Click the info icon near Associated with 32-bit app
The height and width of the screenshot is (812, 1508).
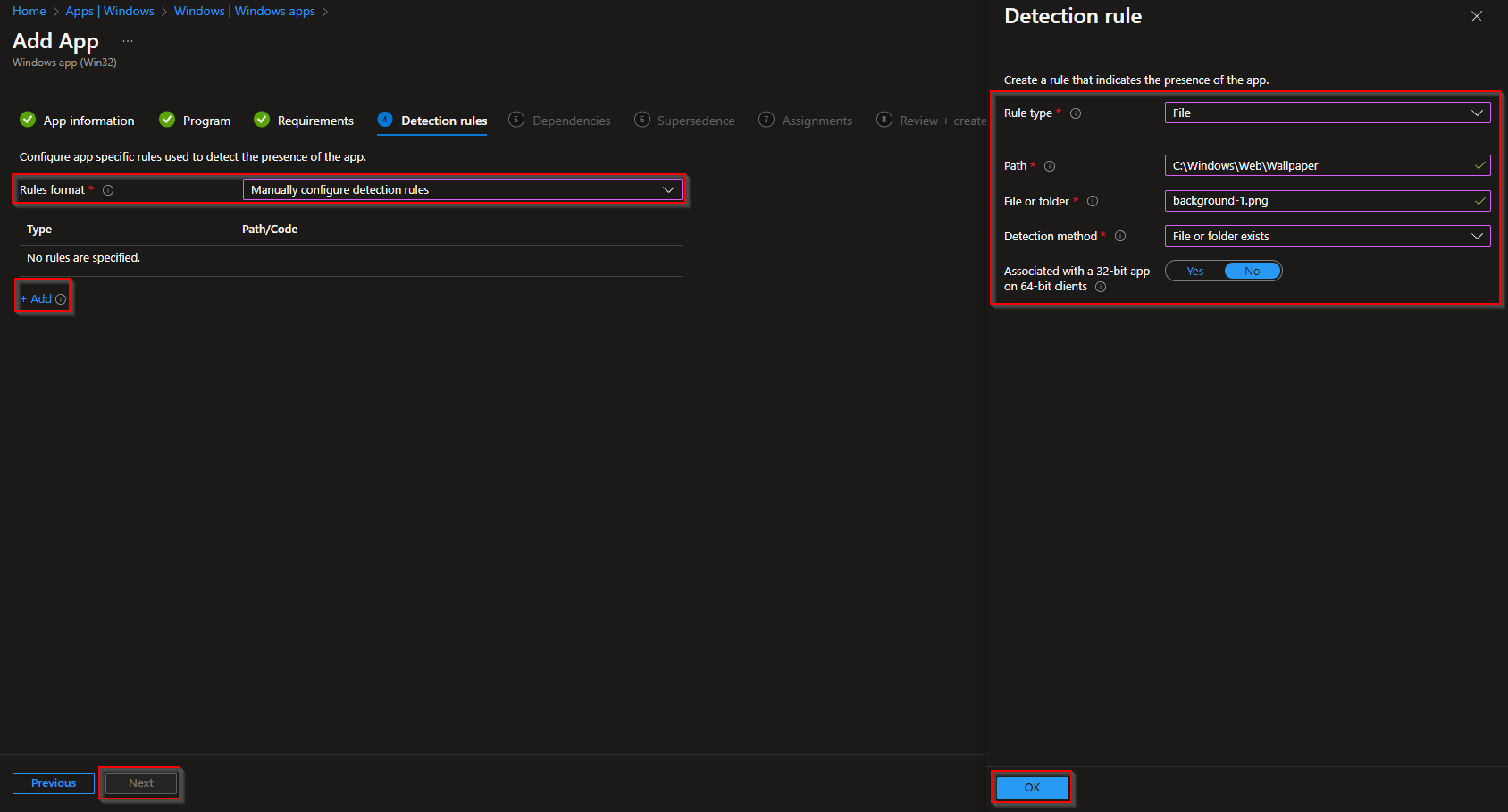(x=1100, y=287)
